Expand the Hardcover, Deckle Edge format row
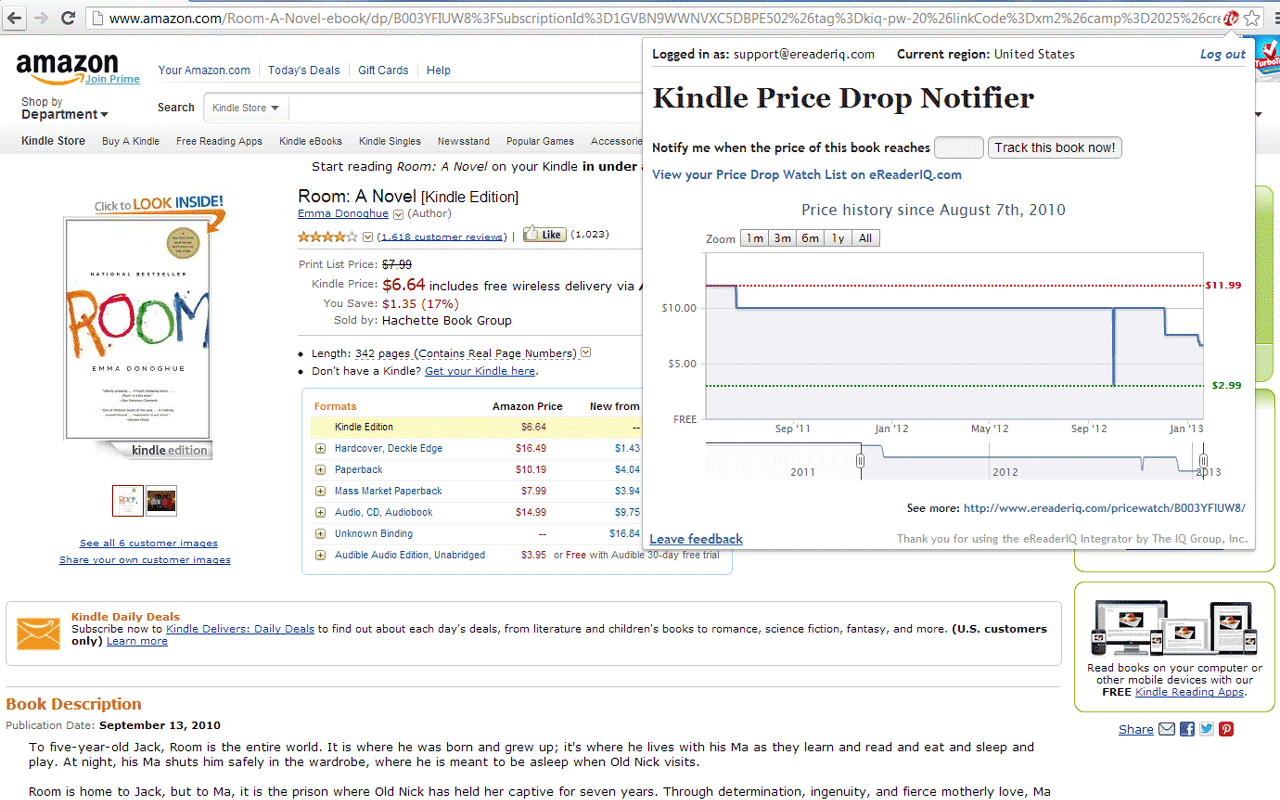 coord(321,448)
